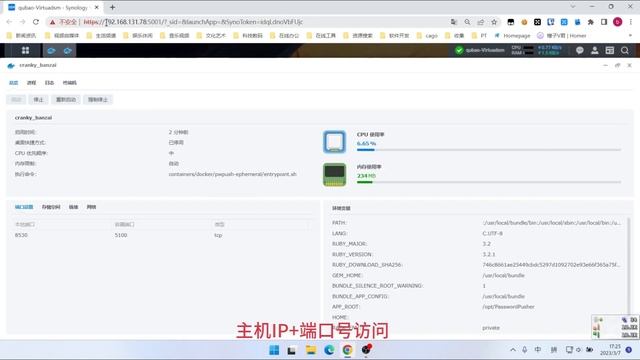The height and width of the screenshot is (360, 640).
Task: Open the 文化艺术 bookmark folder
Action: tap(211, 36)
